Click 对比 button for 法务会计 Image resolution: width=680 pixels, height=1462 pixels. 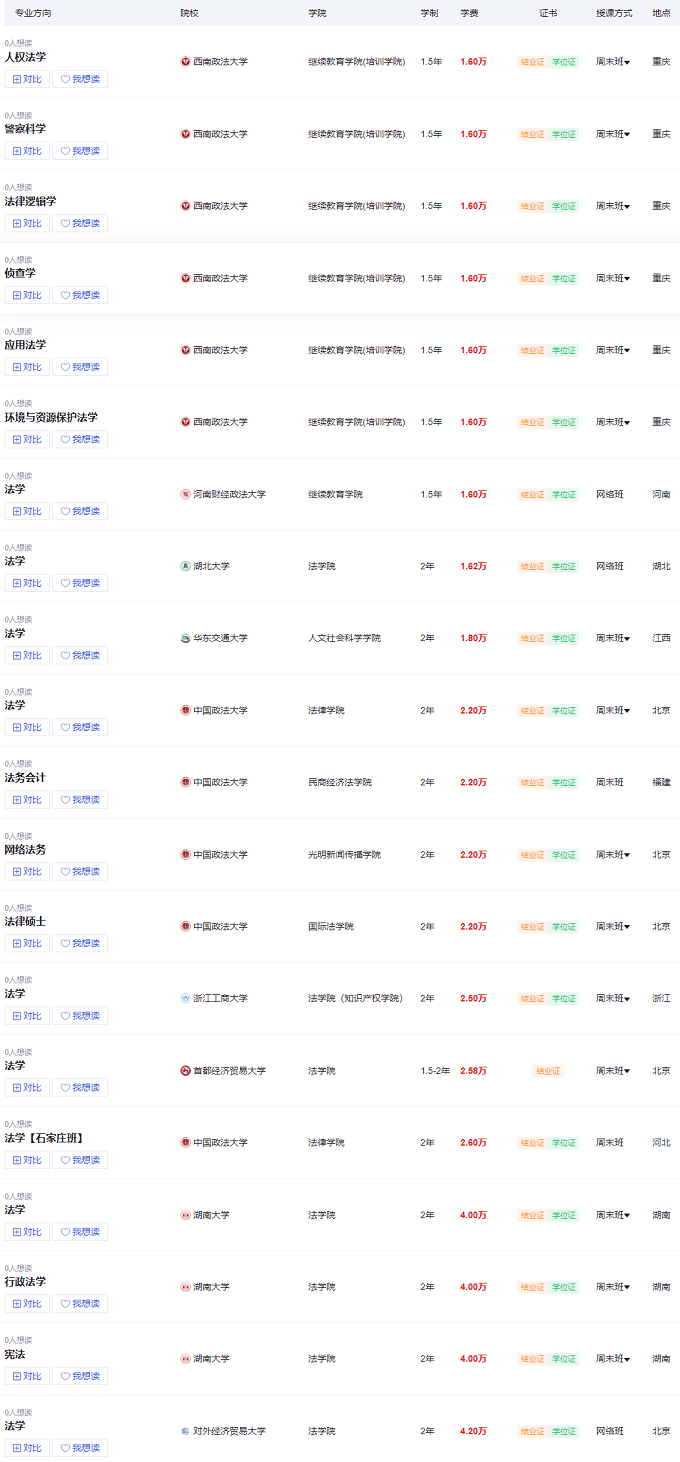tap(27, 800)
